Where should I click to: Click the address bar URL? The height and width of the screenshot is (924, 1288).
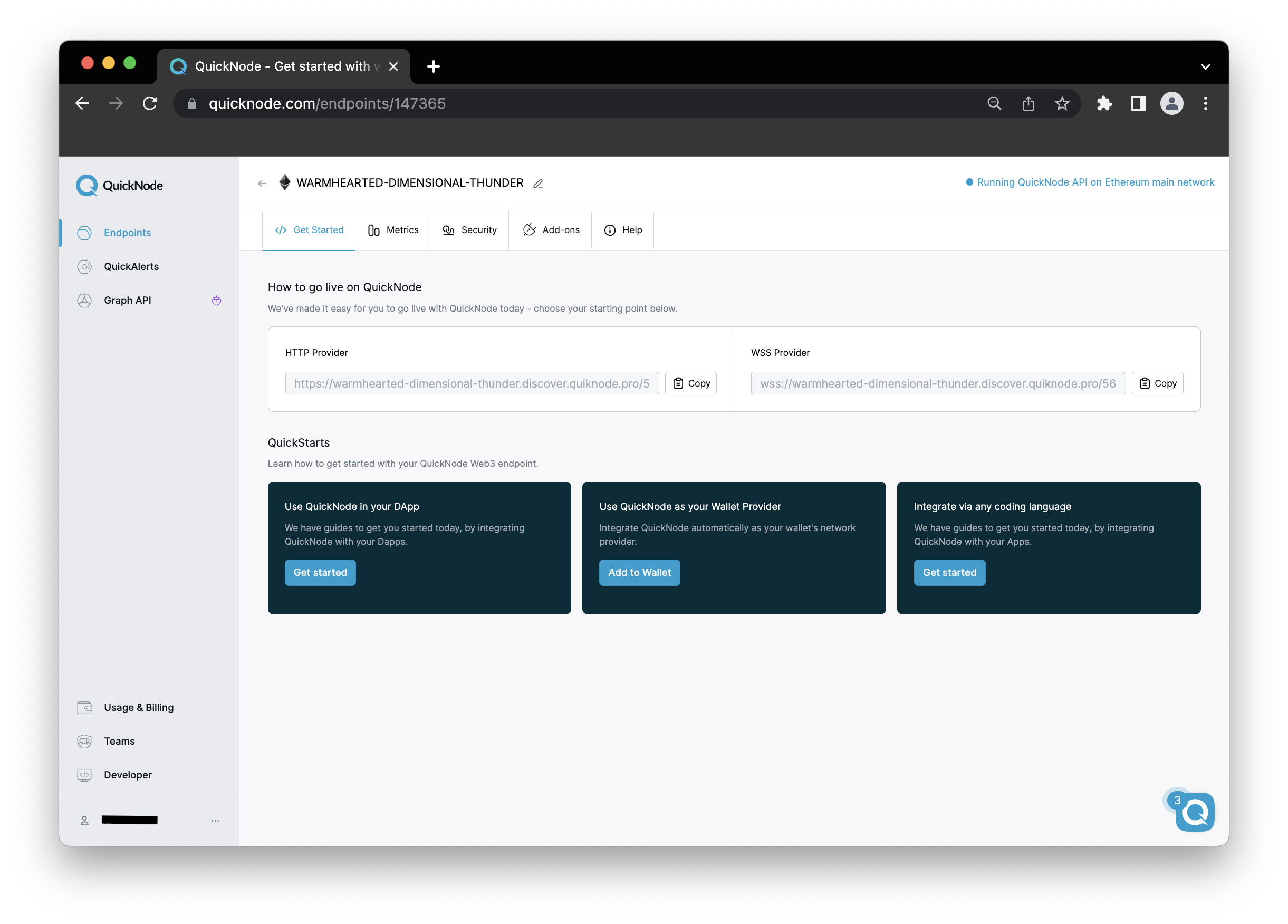pyautogui.click(x=327, y=103)
